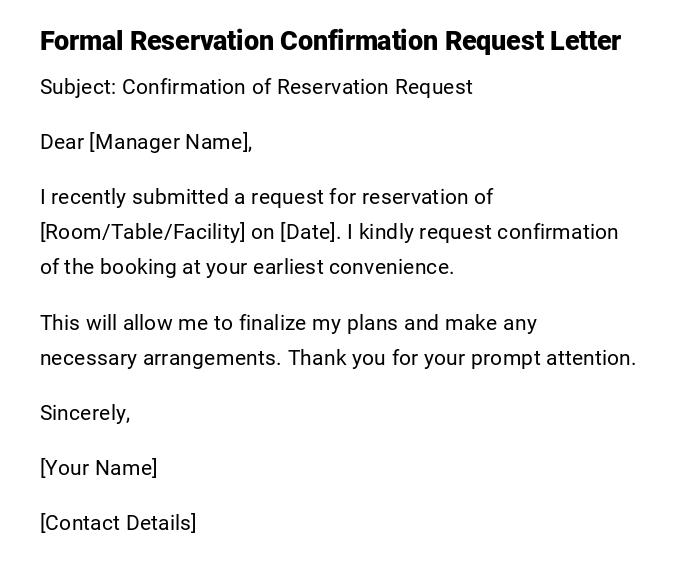Click "of the booking" text
This screenshot has height=586, width=700.
coord(102,267)
